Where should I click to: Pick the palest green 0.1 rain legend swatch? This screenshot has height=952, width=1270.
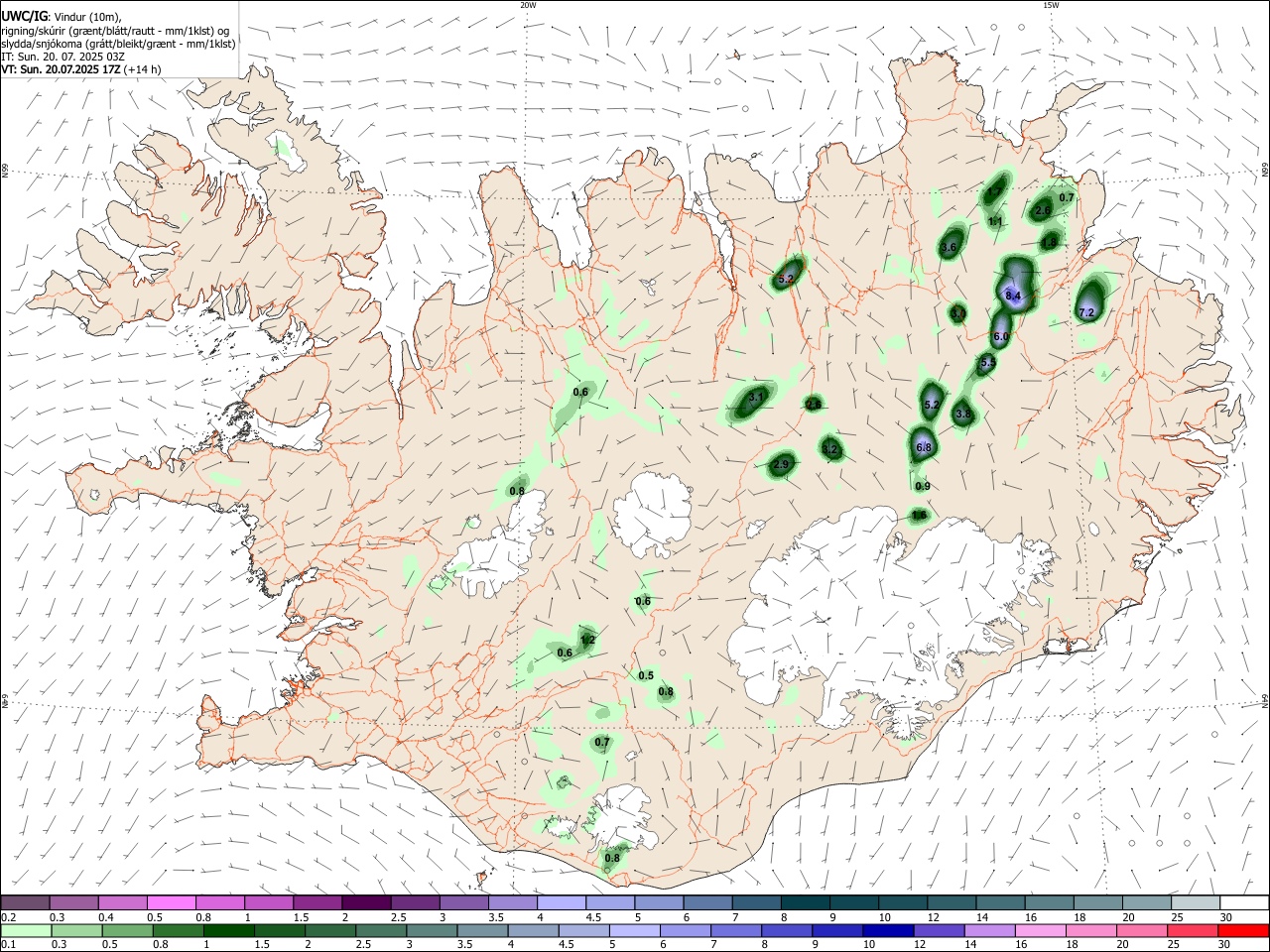[26, 930]
